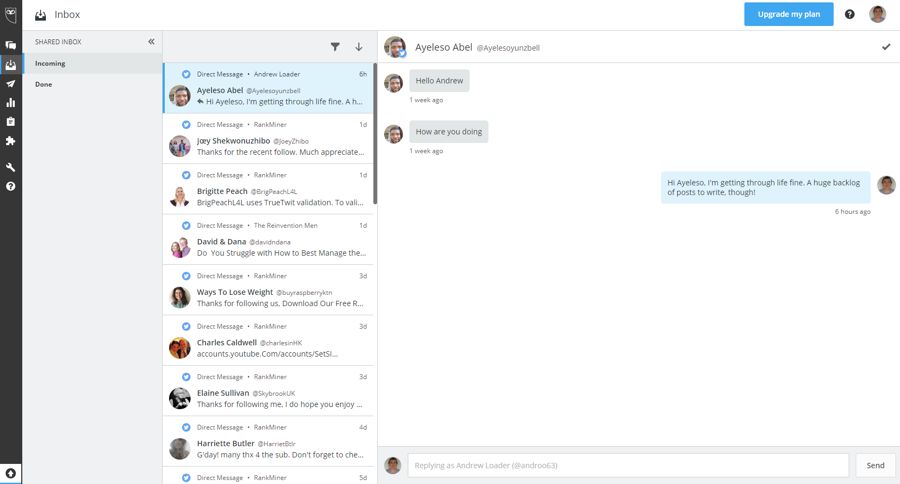Open Joey Shekwonuzhibo message
900x484 pixels.
(269, 138)
